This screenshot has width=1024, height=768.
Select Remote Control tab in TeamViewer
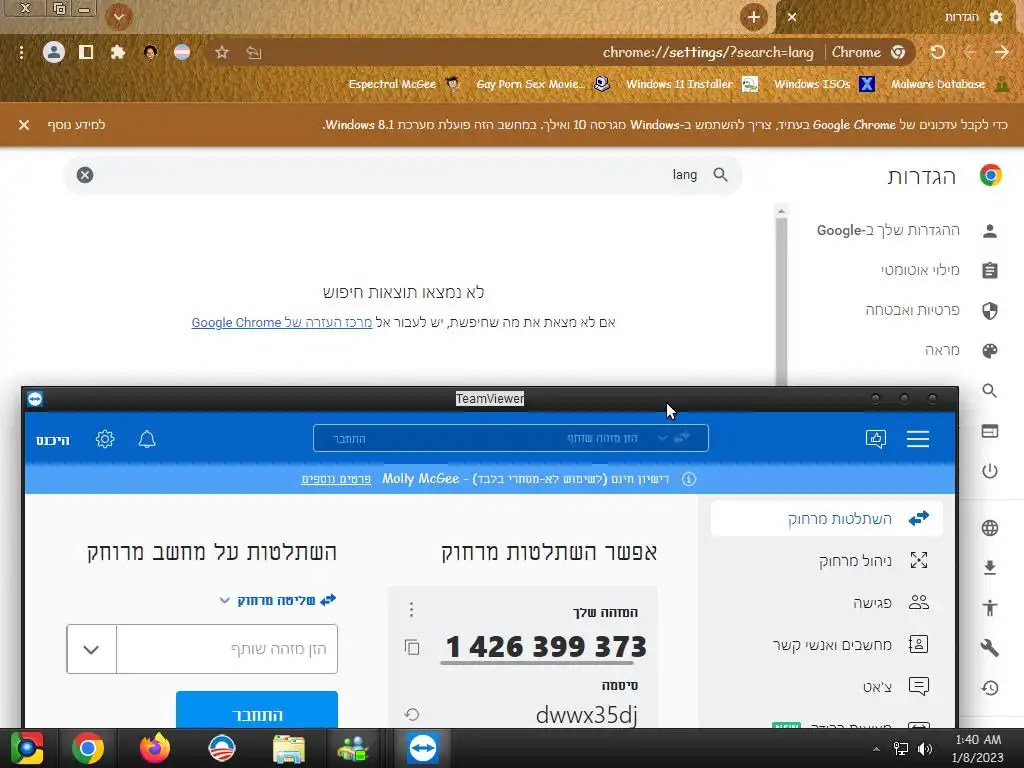pyautogui.click(x=826, y=519)
